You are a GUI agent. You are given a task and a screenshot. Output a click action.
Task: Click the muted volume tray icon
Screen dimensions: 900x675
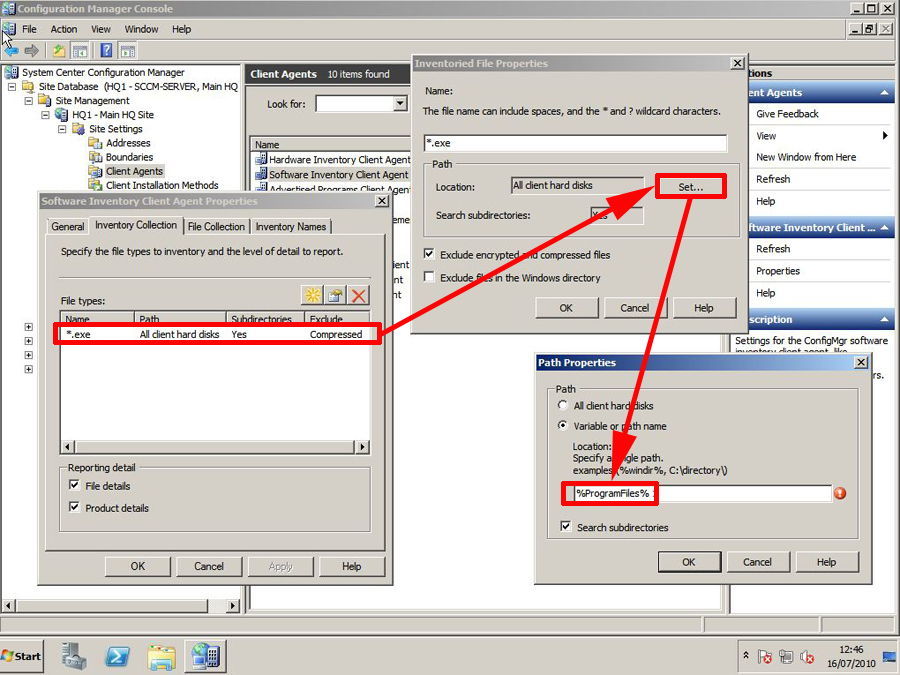(x=808, y=657)
